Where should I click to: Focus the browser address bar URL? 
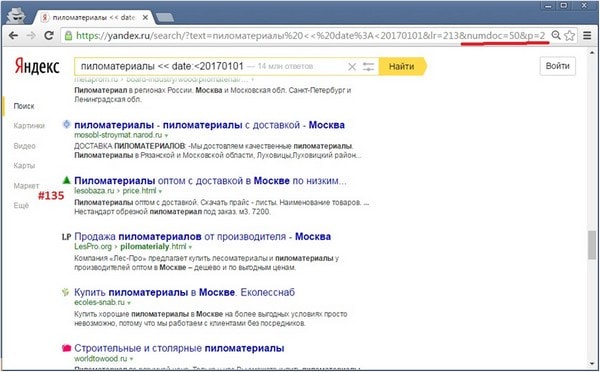coord(310,36)
